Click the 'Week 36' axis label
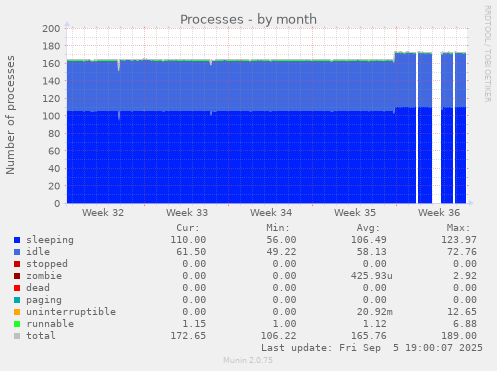497x371 pixels. pyautogui.click(x=439, y=213)
